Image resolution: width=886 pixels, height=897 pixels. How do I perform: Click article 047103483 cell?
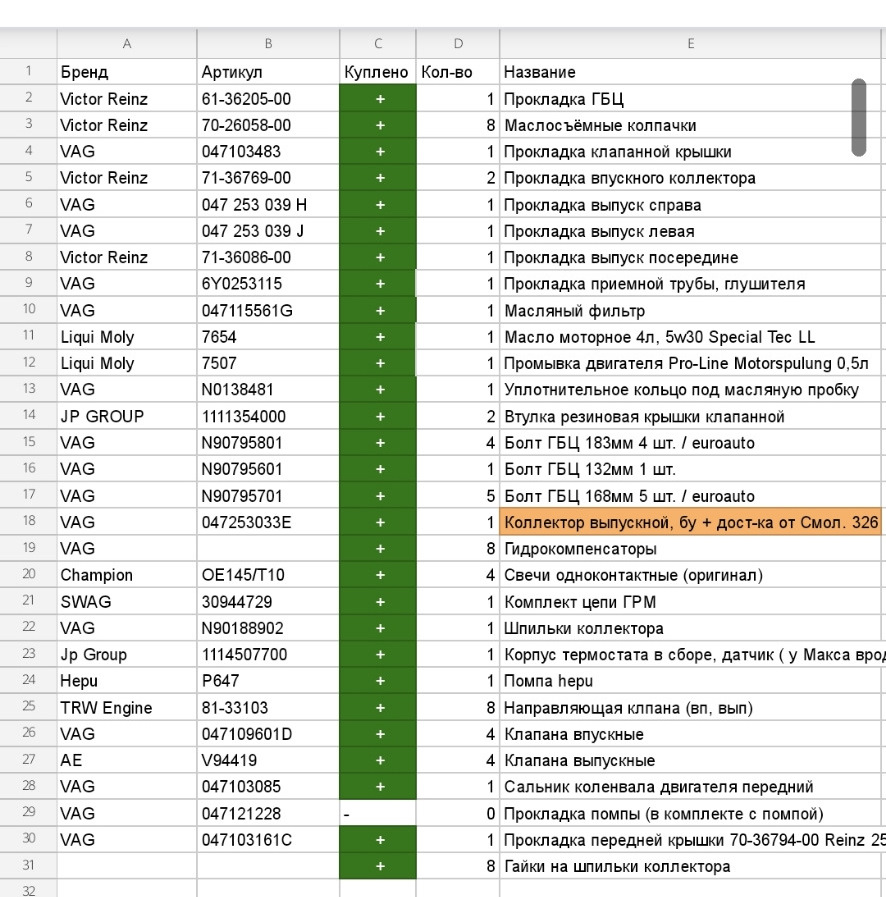[268, 152]
